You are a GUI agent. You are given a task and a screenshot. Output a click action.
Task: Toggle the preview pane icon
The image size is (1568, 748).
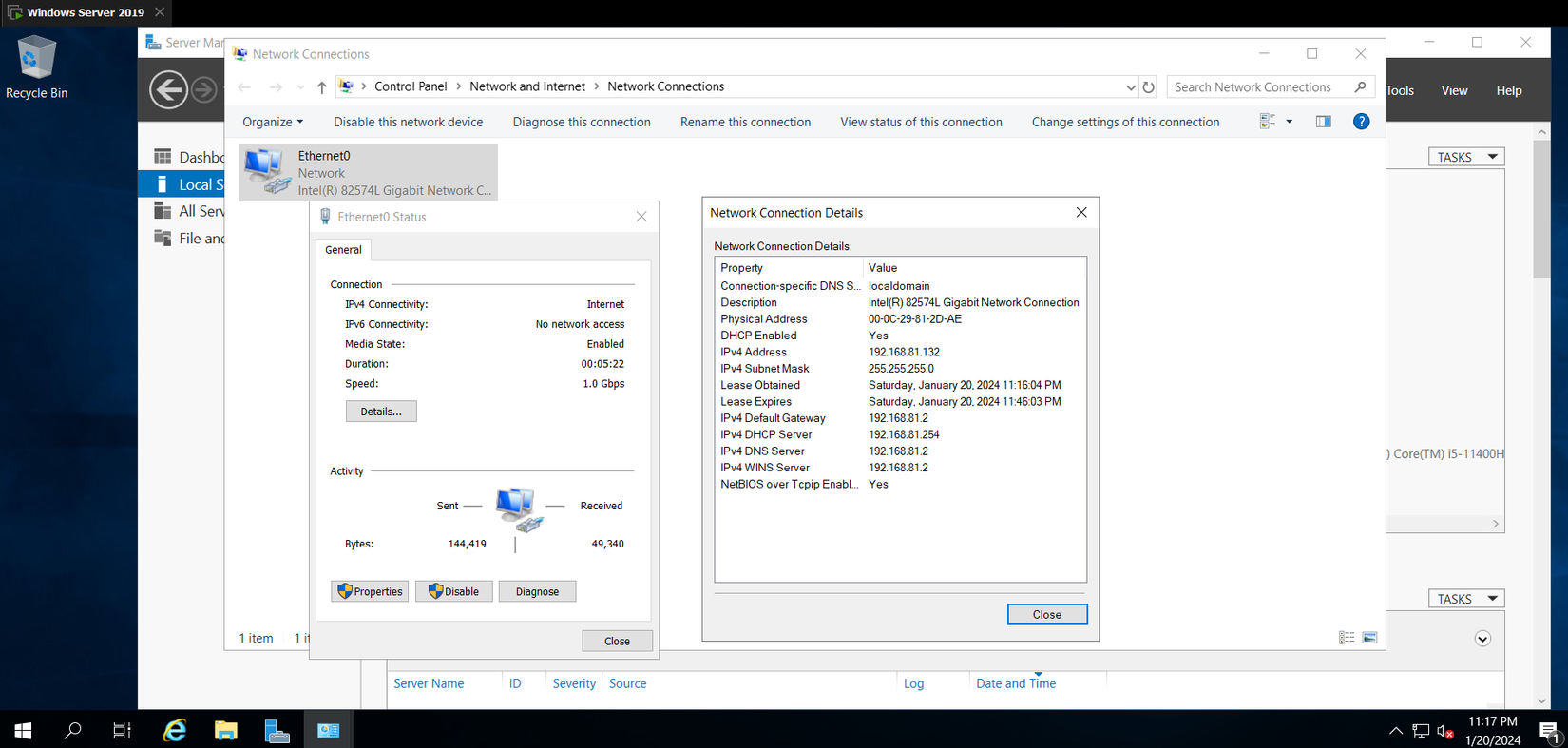tap(1324, 122)
